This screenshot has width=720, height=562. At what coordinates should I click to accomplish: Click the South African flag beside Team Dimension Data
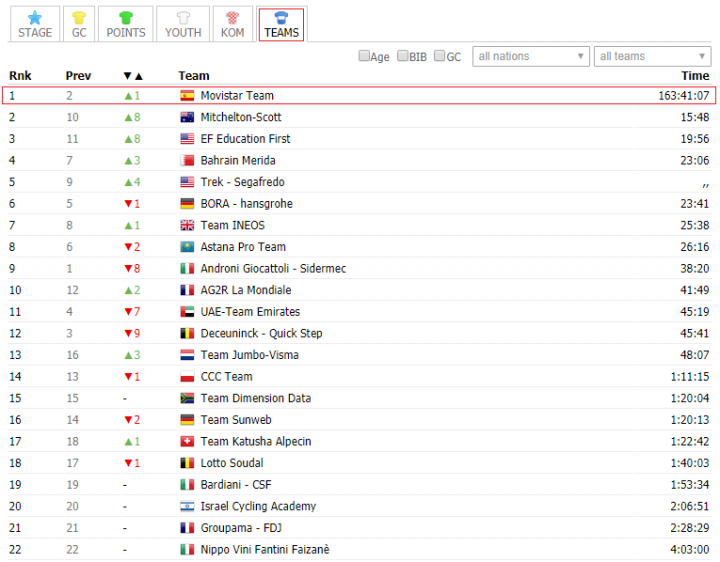click(187, 398)
